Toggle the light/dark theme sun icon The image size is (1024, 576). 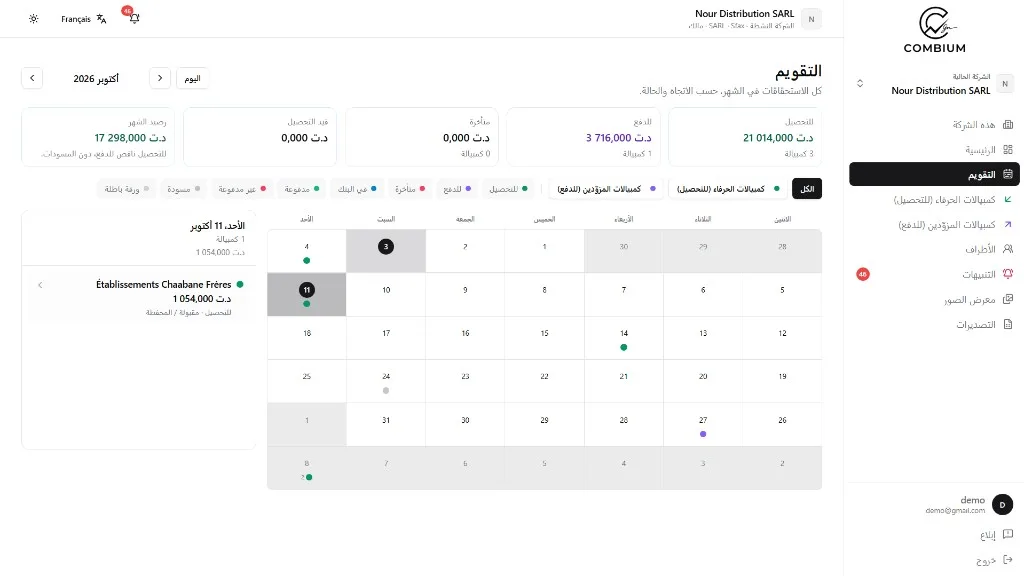tap(33, 19)
